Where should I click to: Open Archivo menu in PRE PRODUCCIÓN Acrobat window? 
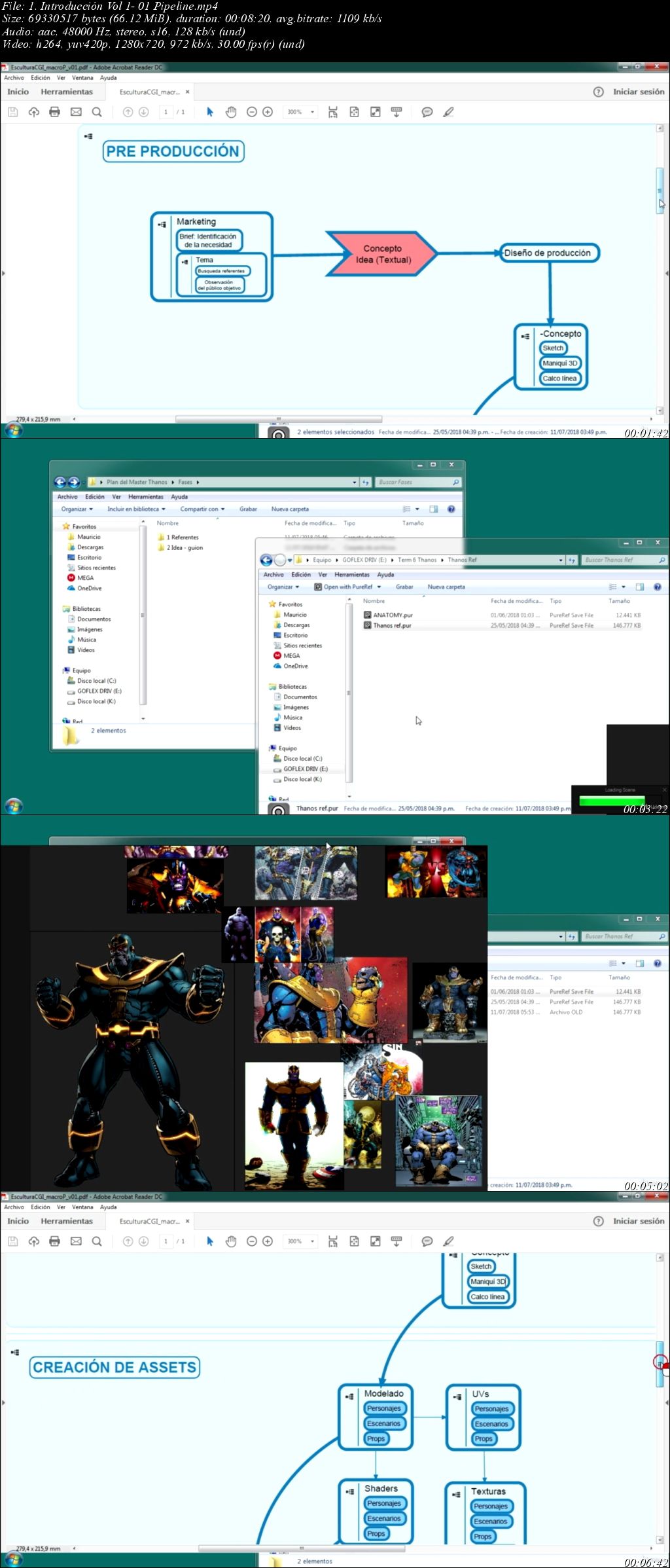click(14, 77)
